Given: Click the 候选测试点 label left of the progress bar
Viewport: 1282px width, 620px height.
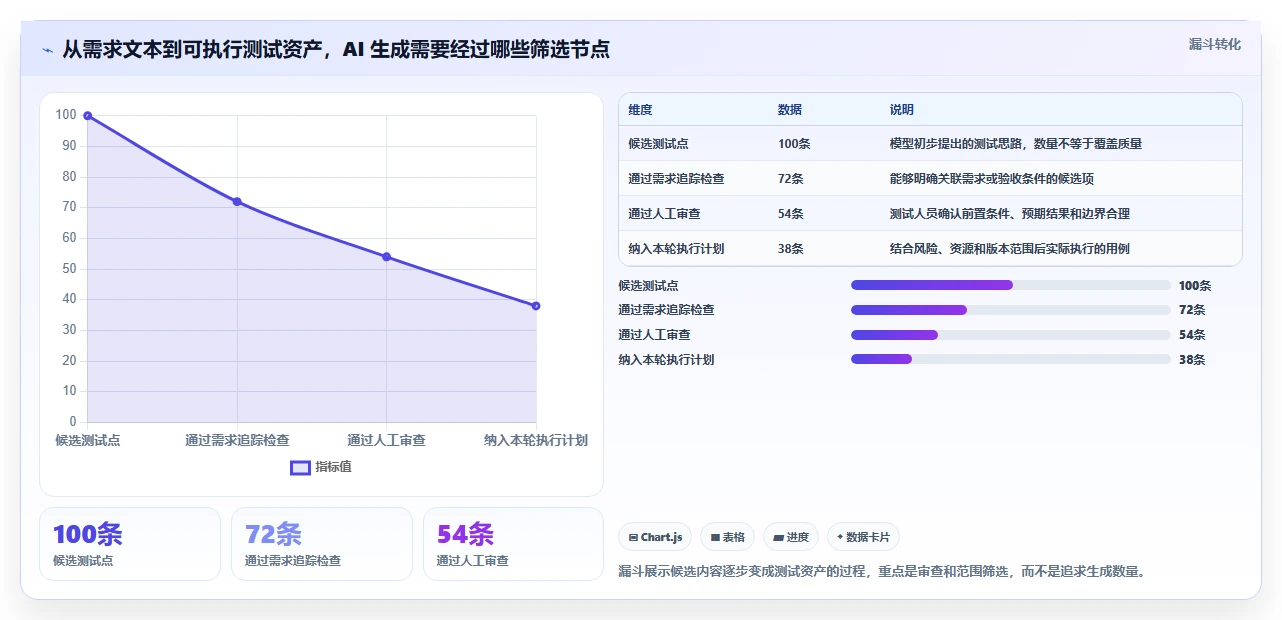Looking at the screenshot, I should 648,286.
